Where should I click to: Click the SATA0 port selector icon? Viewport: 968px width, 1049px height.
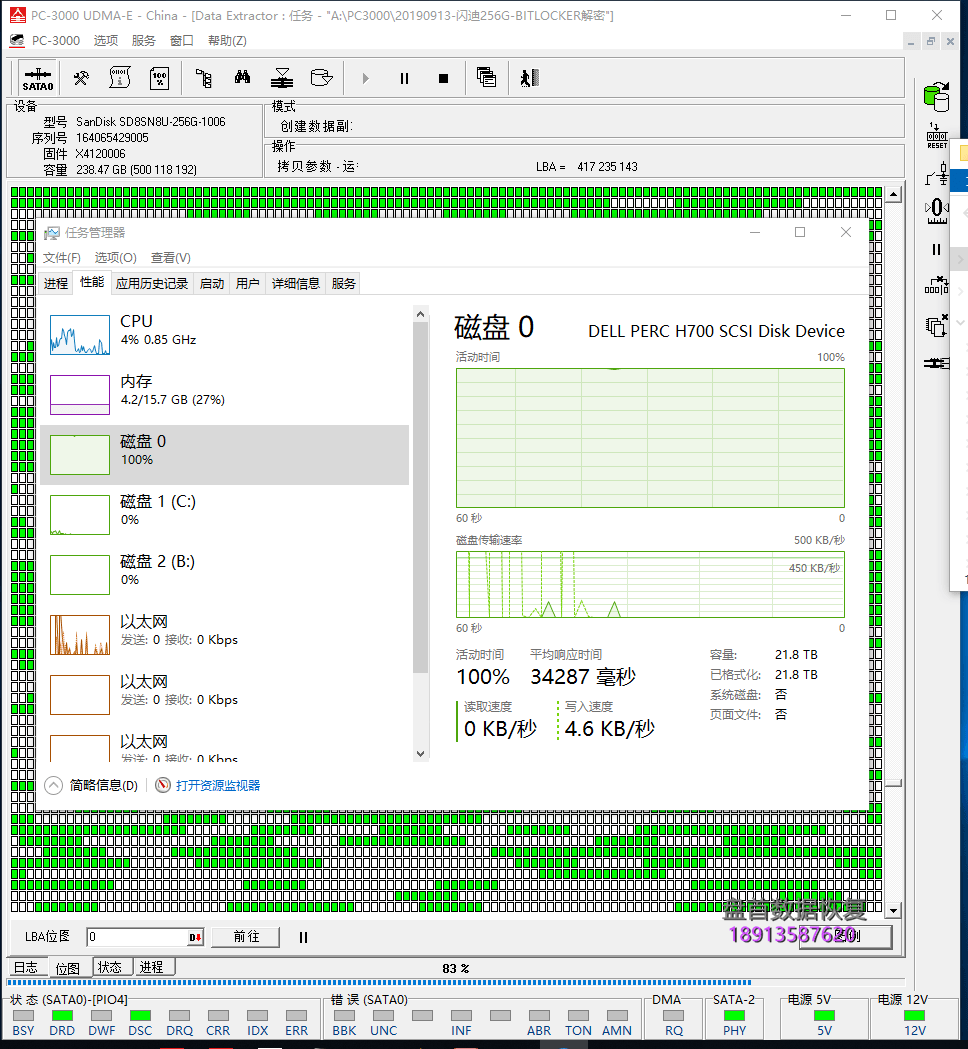click(x=37, y=78)
